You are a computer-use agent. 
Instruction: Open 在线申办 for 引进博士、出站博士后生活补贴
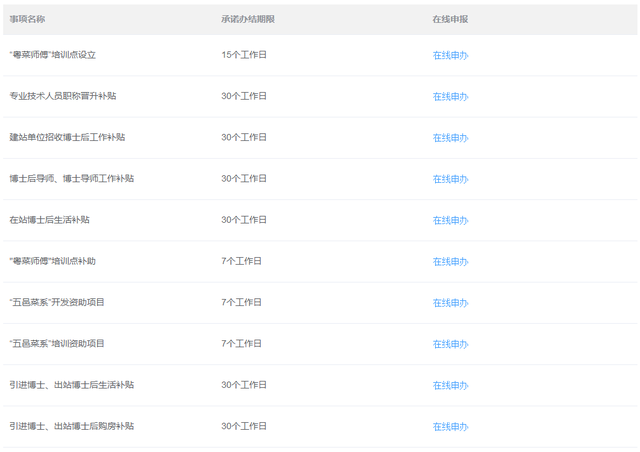[x=450, y=385]
